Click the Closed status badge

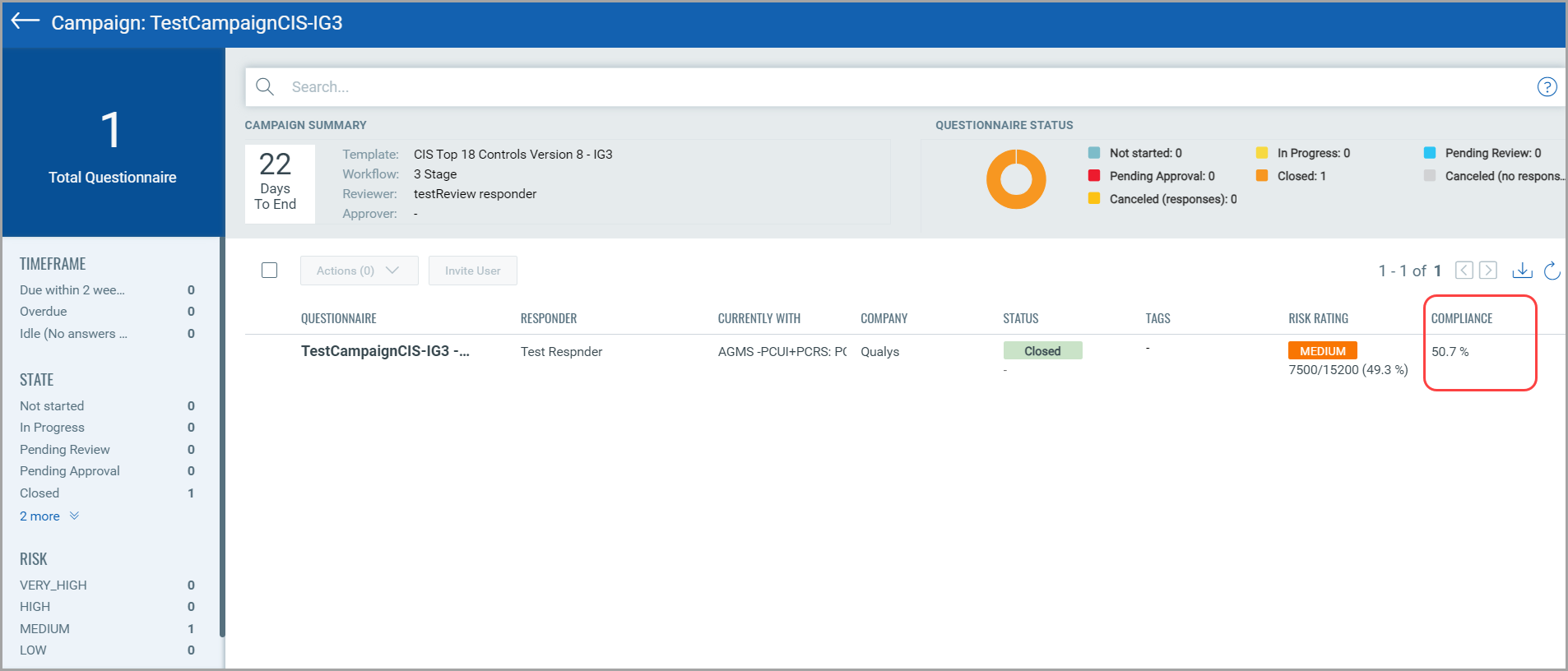pyautogui.click(x=1042, y=350)
